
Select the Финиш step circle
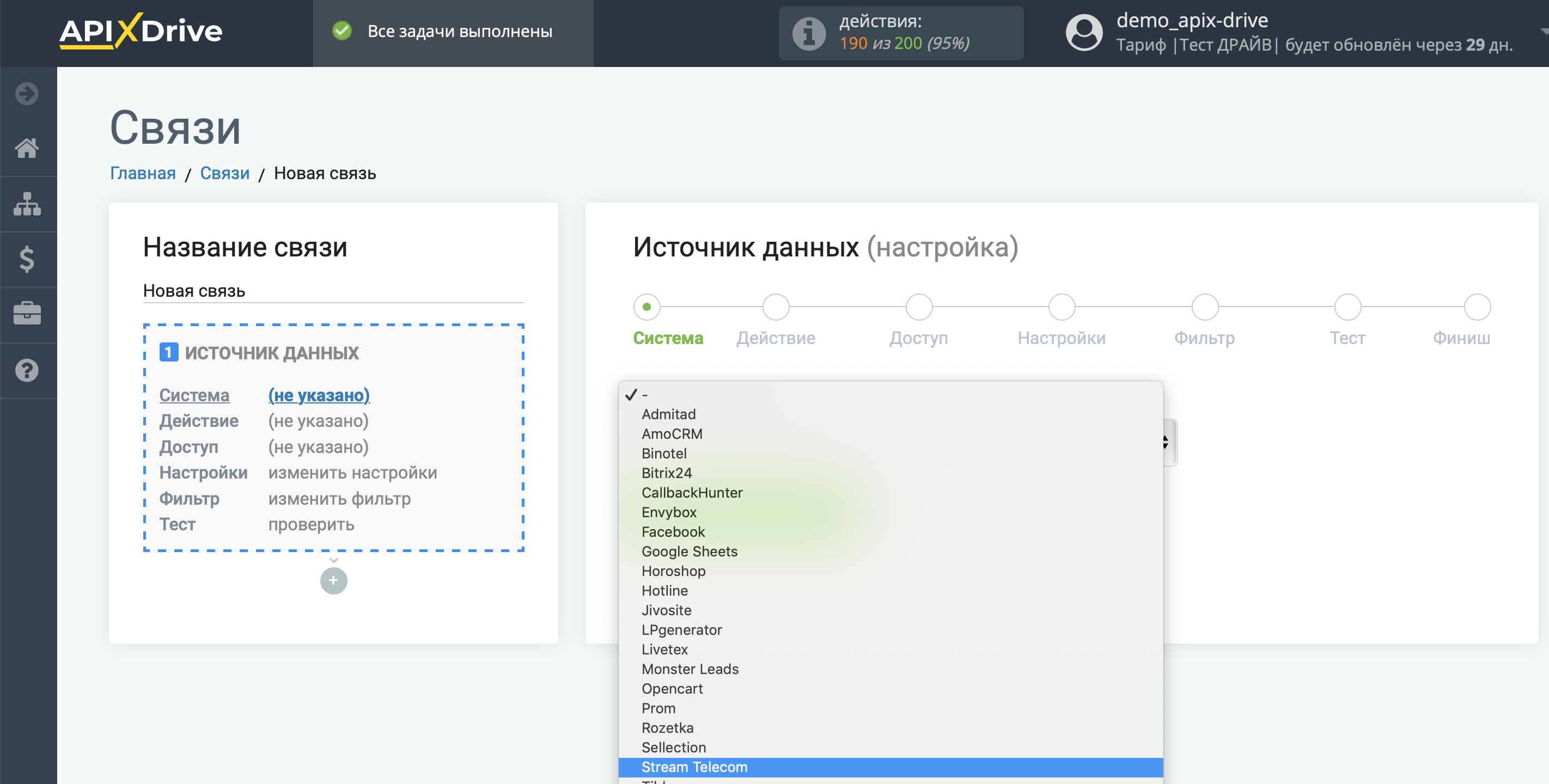(x=1477, y=307)
